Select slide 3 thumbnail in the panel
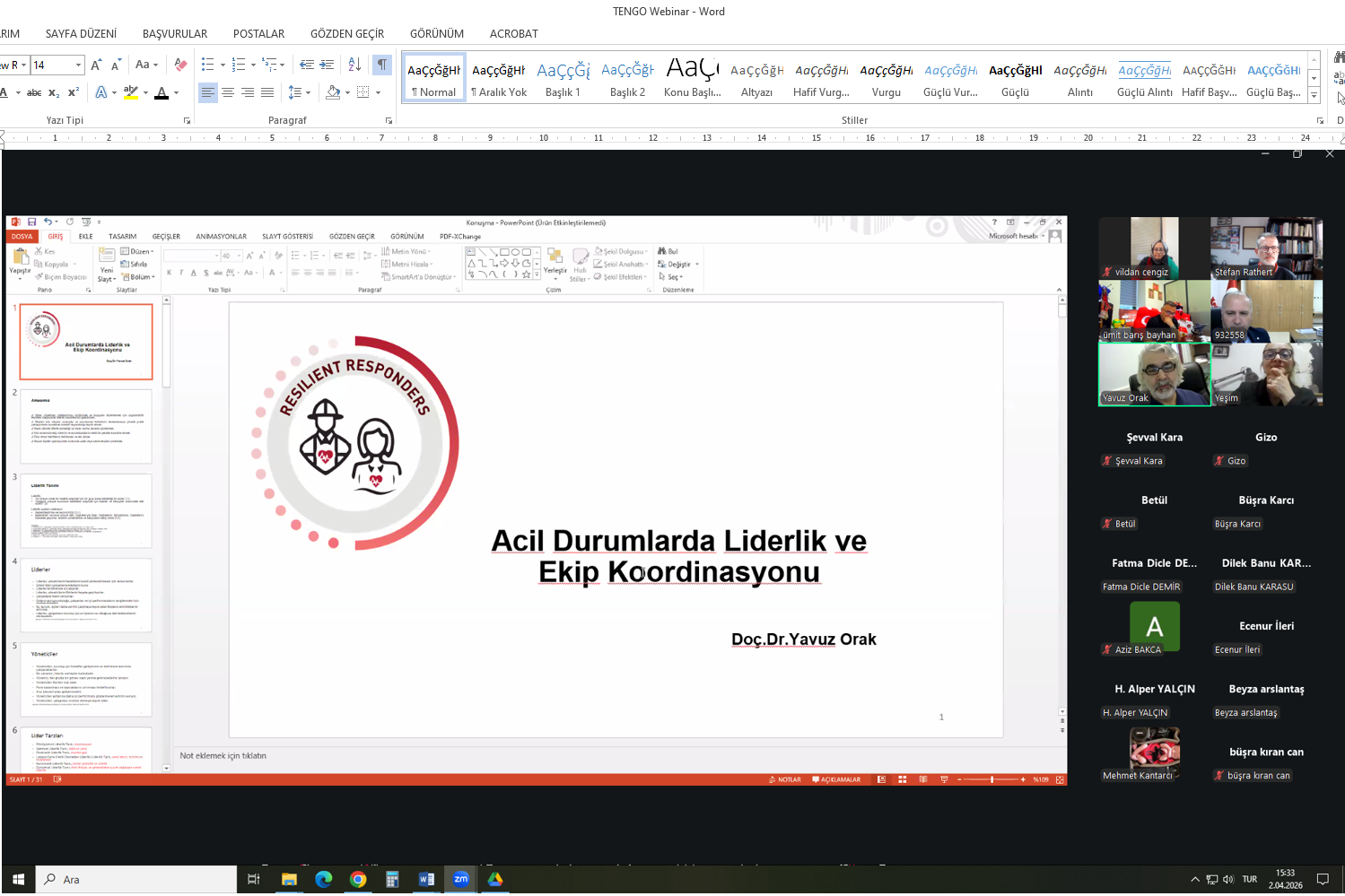 click(x=85, y=509)
